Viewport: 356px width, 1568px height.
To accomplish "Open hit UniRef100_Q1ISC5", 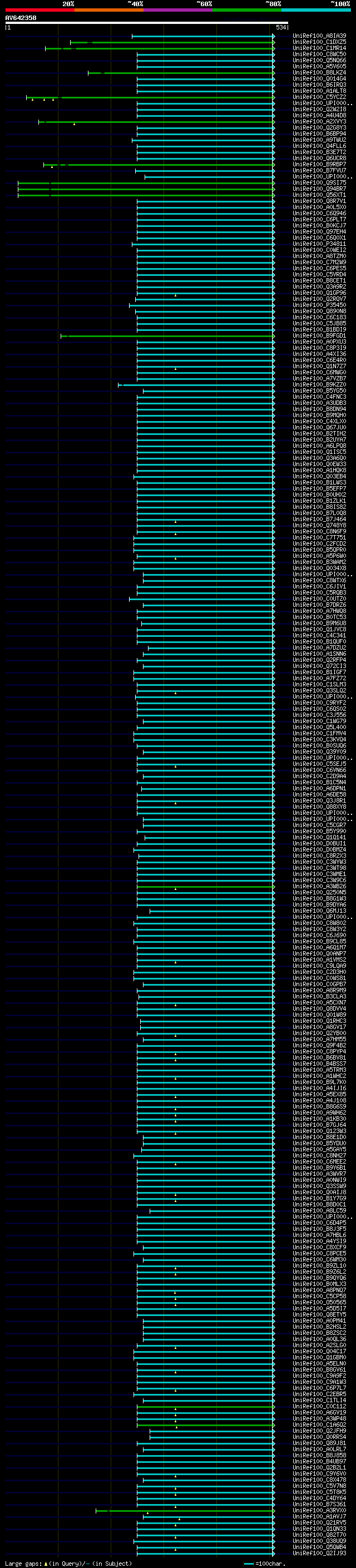I will tap(319, 452).
